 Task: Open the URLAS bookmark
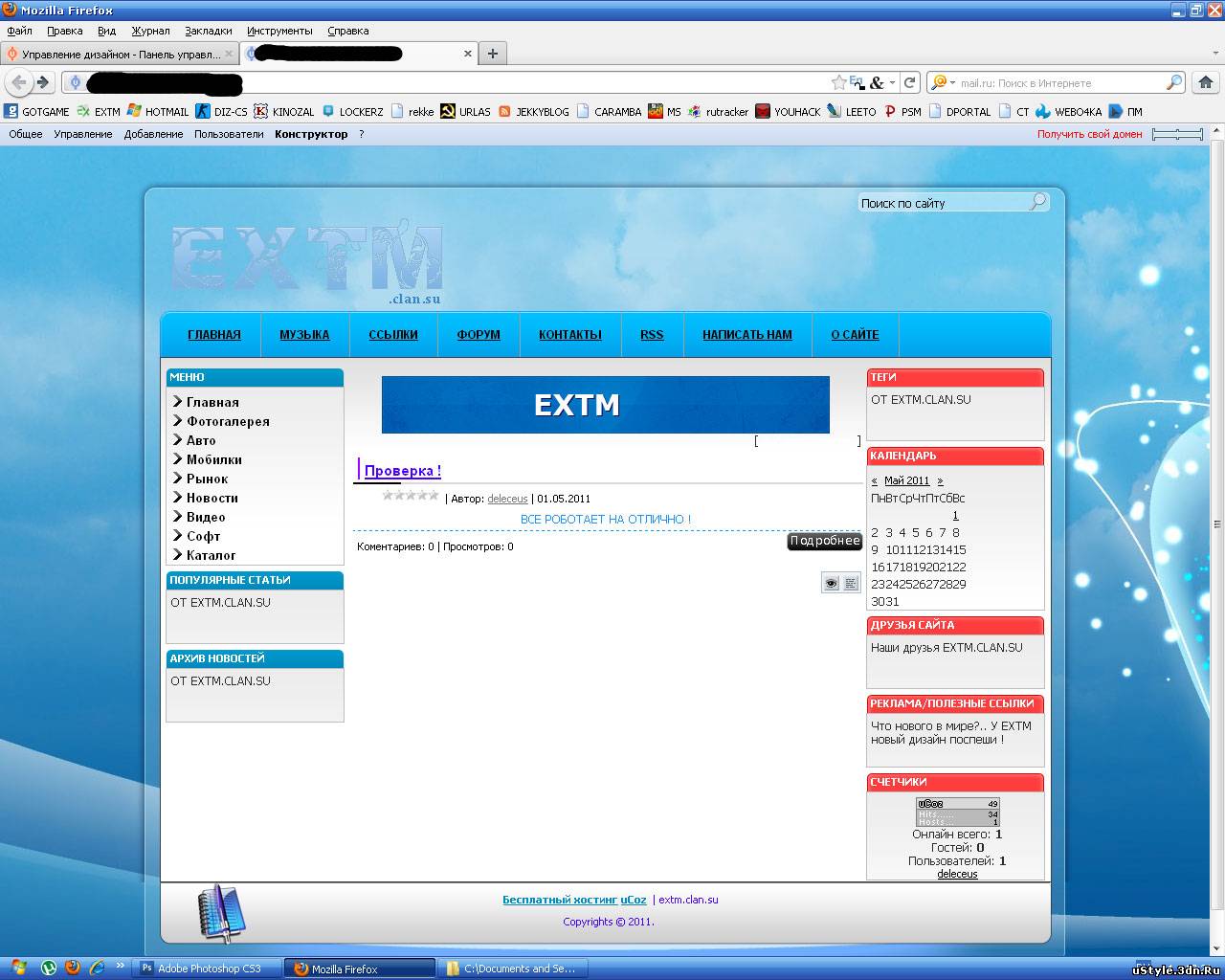466,111
